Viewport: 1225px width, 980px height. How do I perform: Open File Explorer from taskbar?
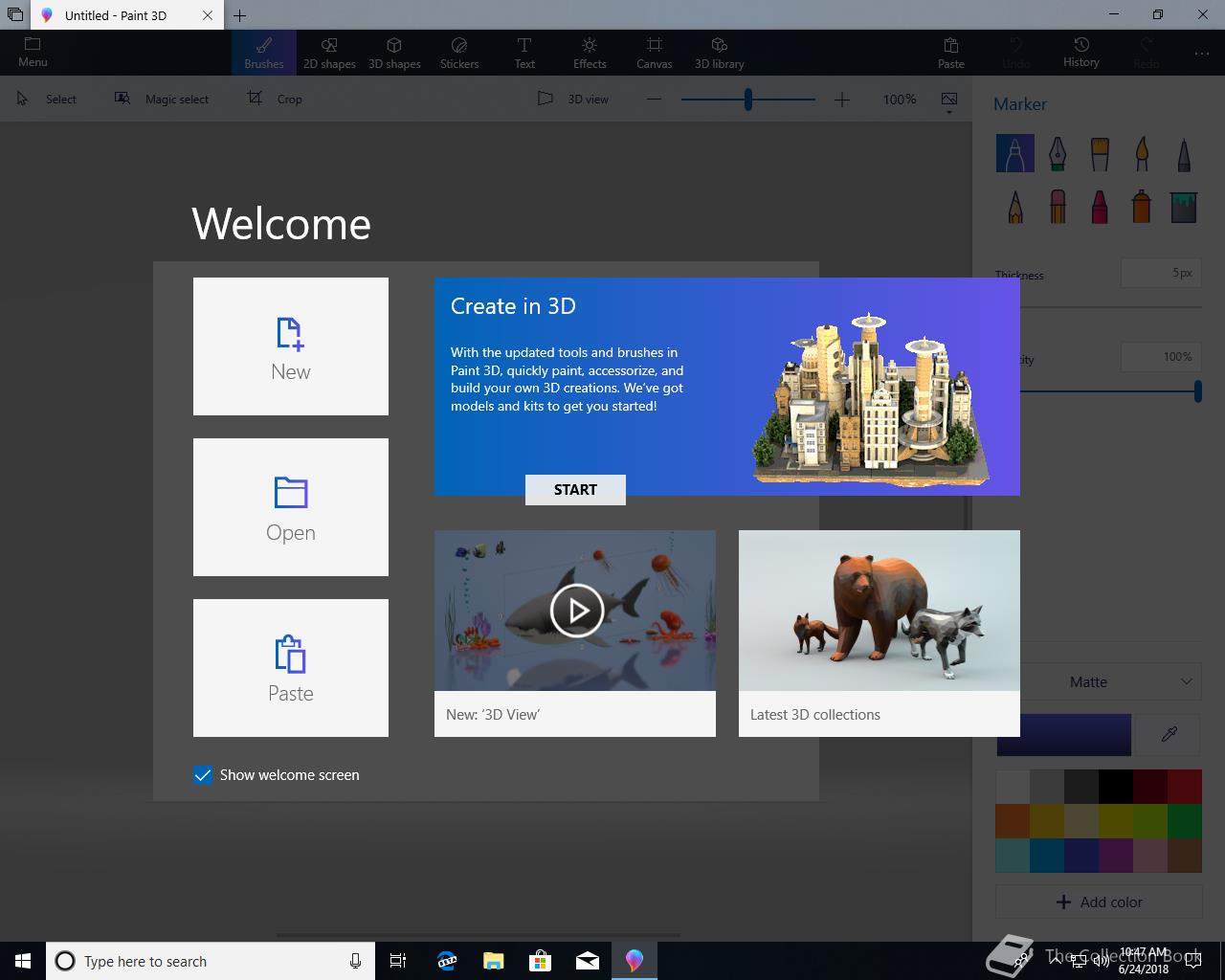pos(494,961)
